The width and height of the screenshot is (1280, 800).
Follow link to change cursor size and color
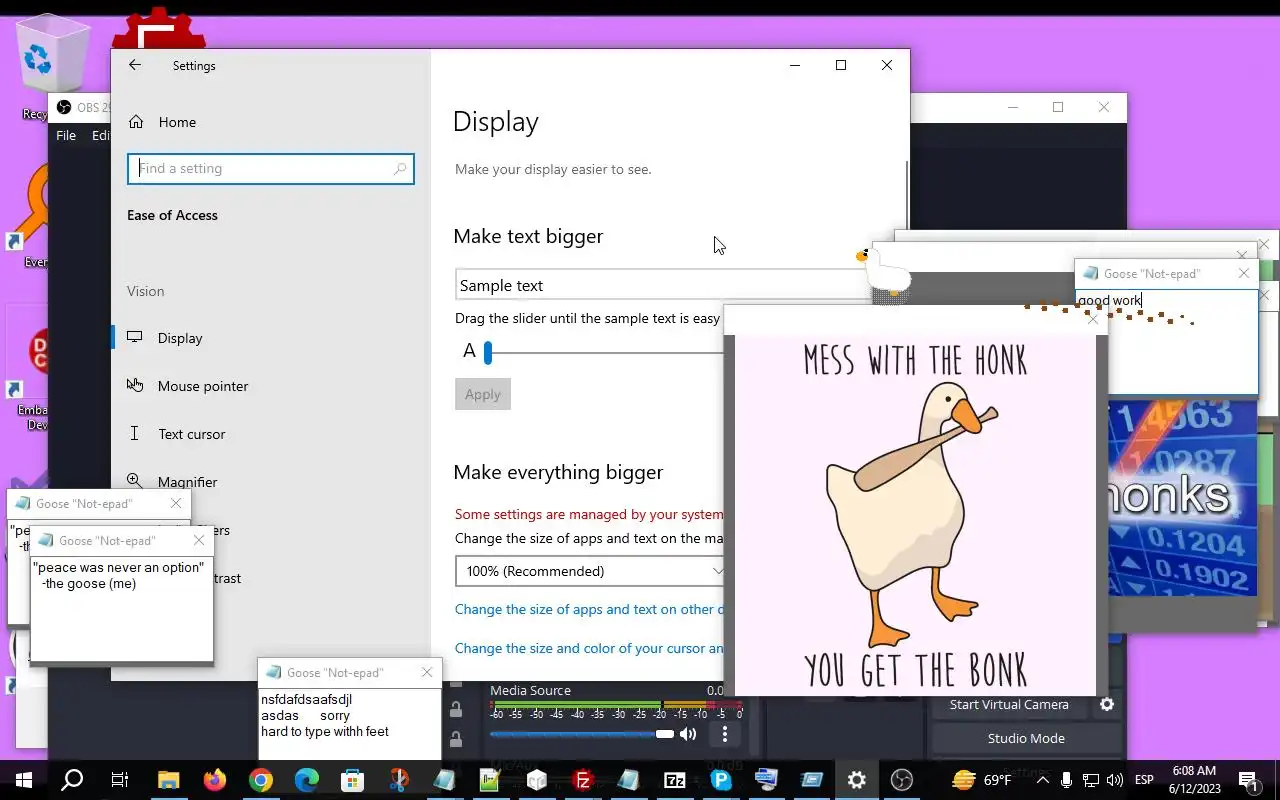pos(589,648)
